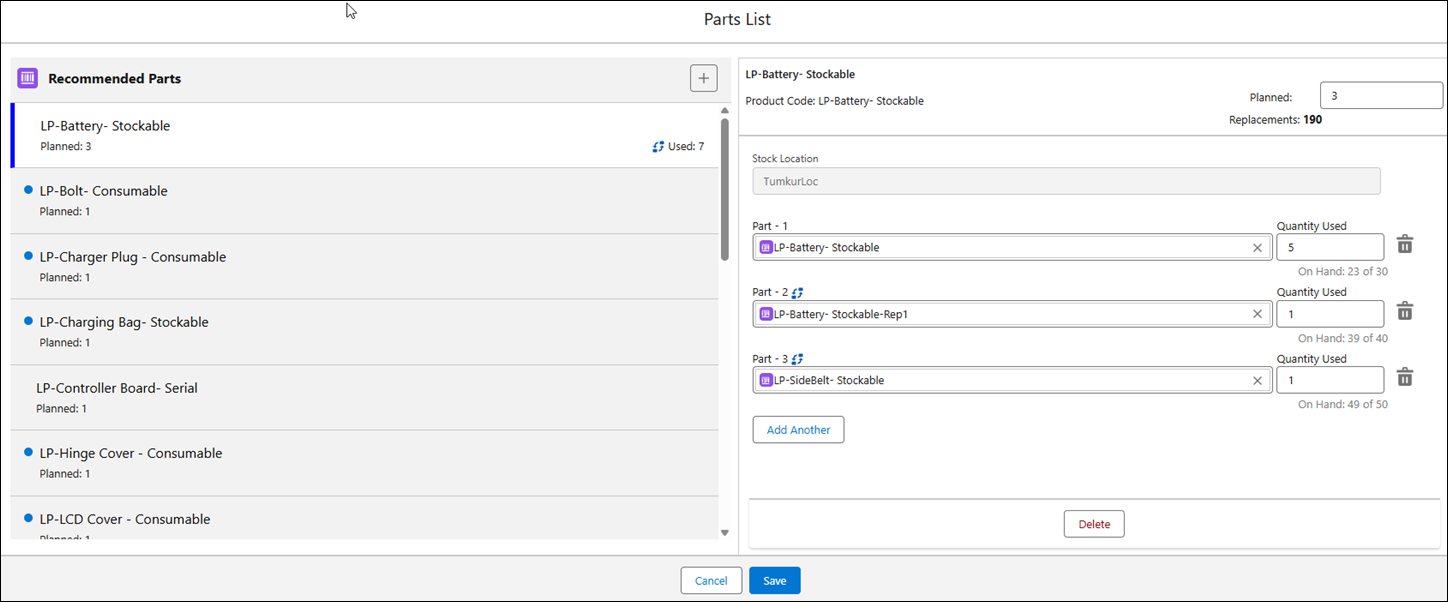Screen dimensions: 1448x602
Task: Click the parts list scrollbar thumb
Action: click(x=725, y=189)
